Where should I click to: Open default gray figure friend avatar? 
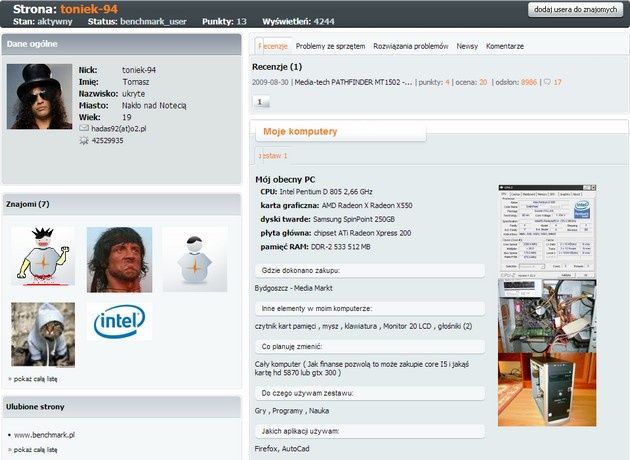click(x=195, y=259)
